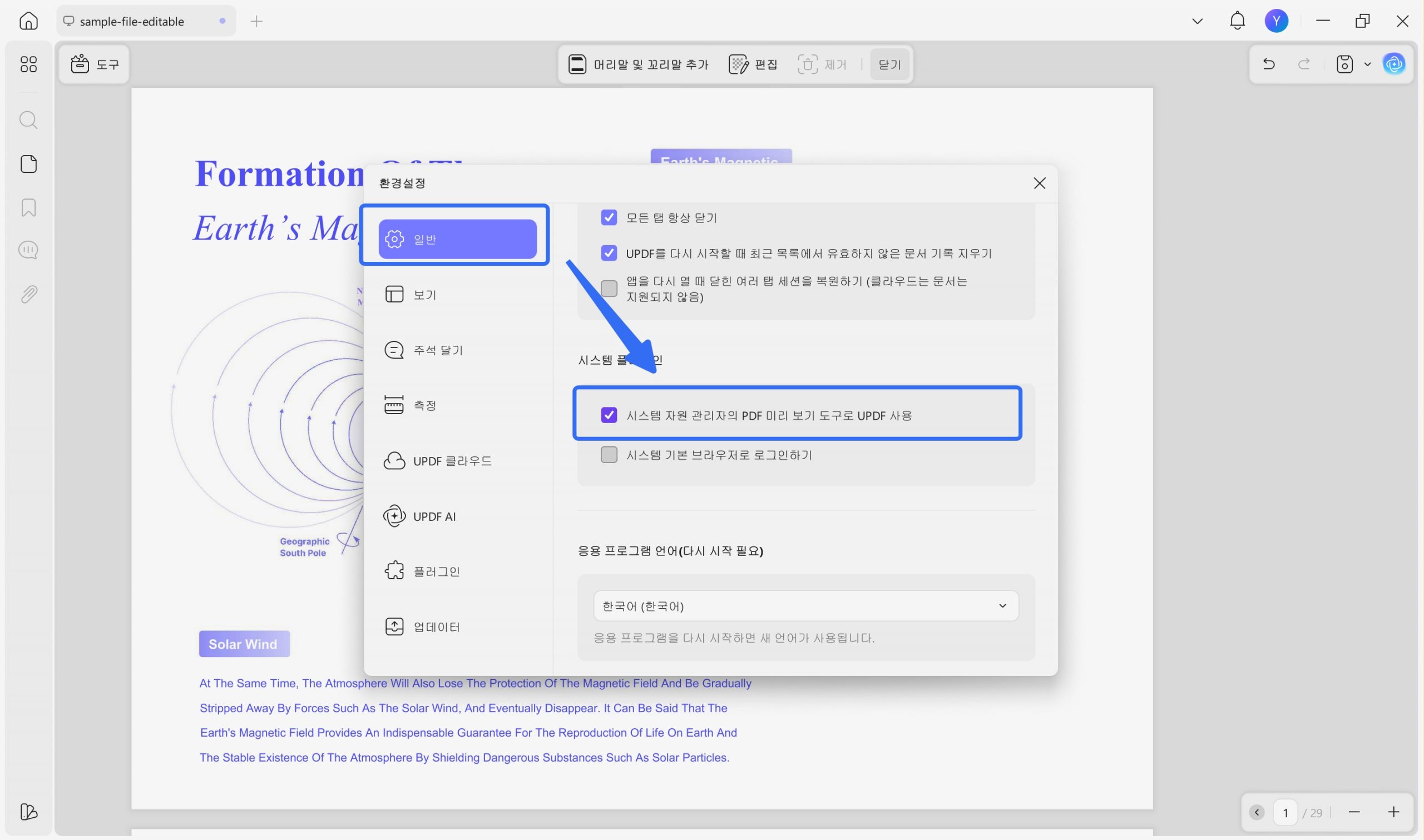This screenshot has width=1424, height=840.
Task: Select the UPDF AI settings category
Action: (457, 516)
